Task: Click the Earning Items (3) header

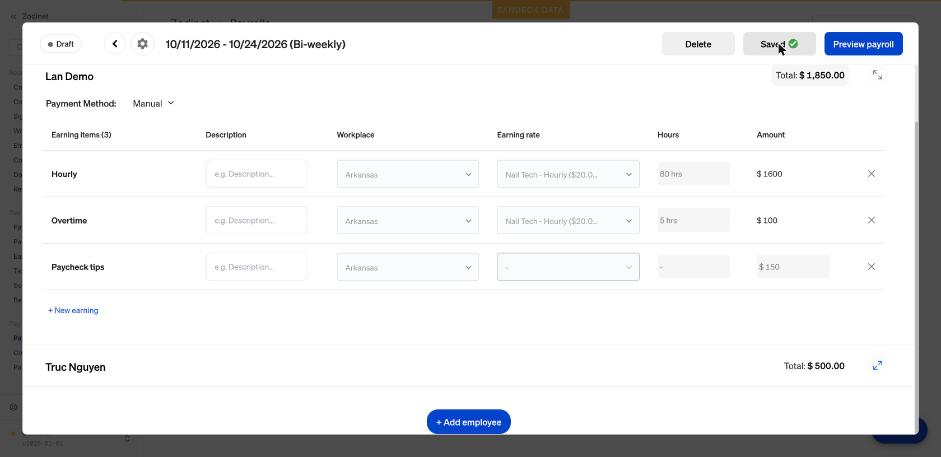Action: [x=81, y=135]
